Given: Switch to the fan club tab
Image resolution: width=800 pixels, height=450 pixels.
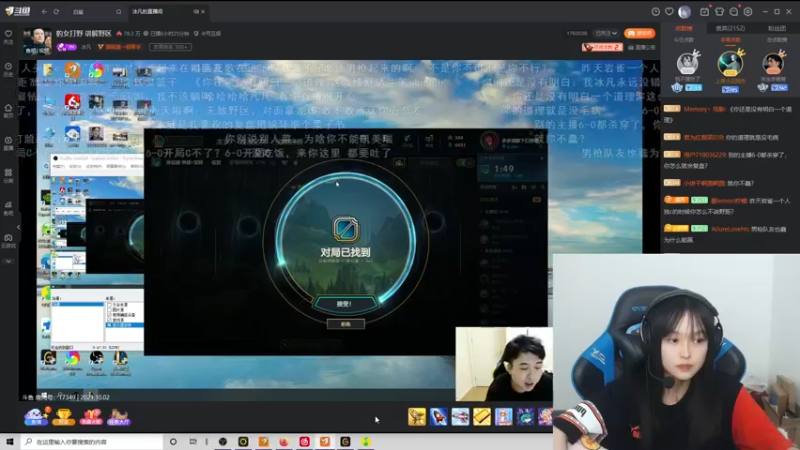Looking at the screenshot, I should (777, 29).
